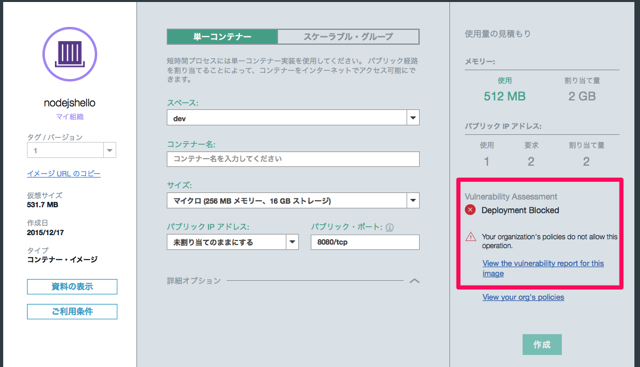
Task: Open the タグ / バージョン dropdown
Action: [x=71, y=150]
